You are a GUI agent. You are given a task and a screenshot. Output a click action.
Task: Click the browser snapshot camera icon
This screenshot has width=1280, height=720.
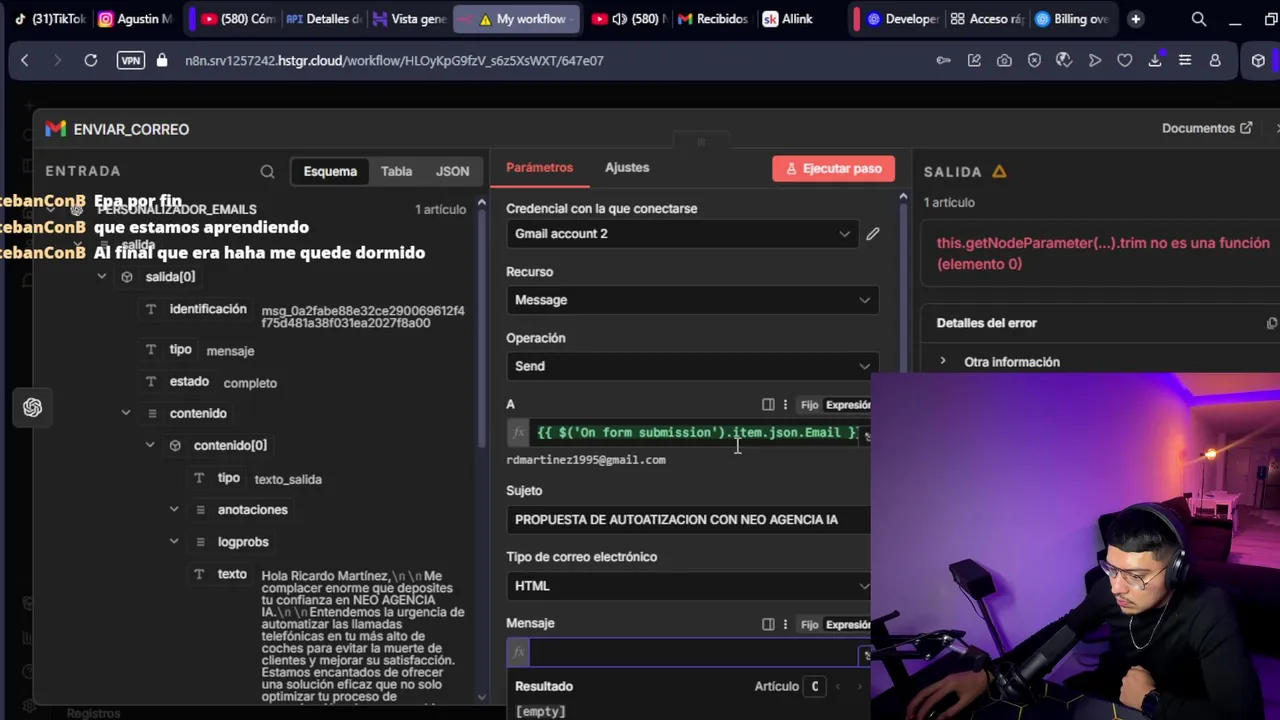click(1004, 60)
